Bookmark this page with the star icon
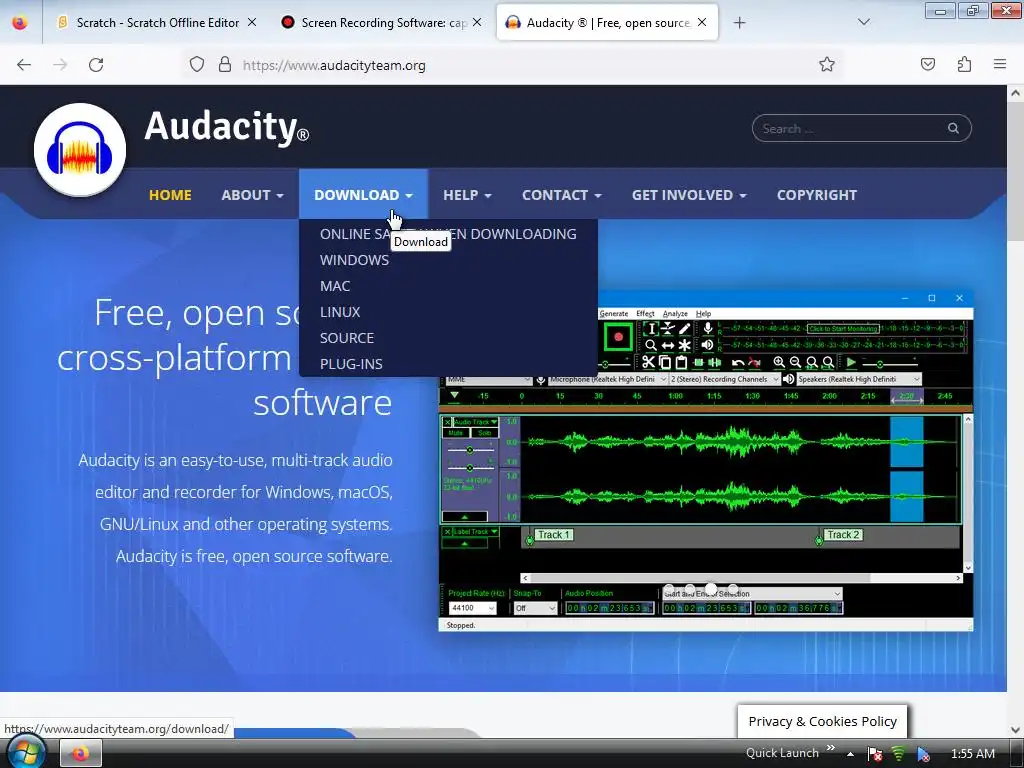The height and width of the screenshot is (768, 1024). pos(827,64)
